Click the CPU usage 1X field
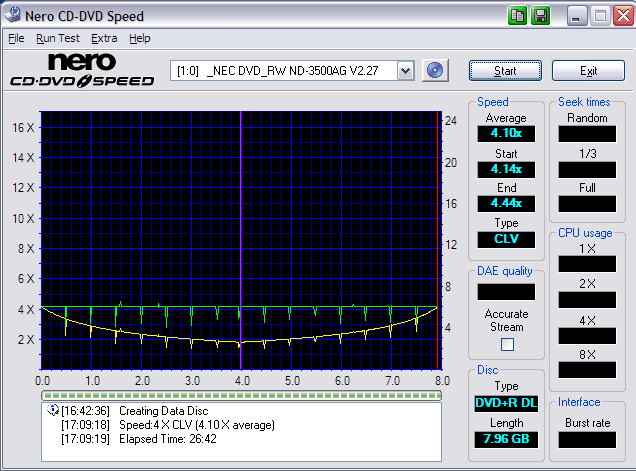The height and width of the screenshot is (471, 636). tap(587, 264)
